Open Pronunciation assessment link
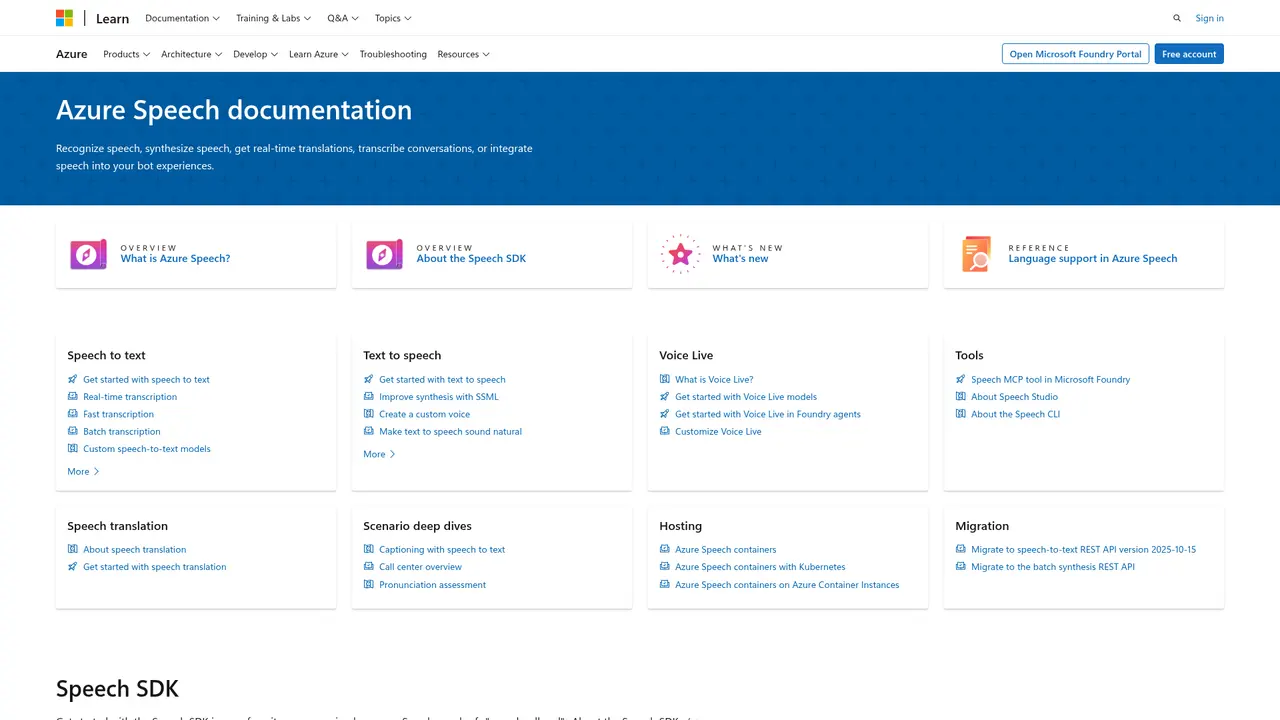 [x=432, y=585]
